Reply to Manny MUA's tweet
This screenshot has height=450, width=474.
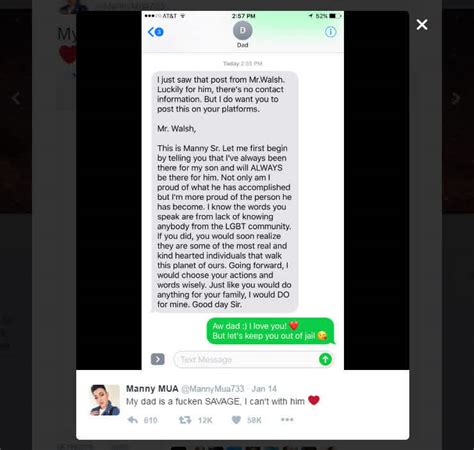133,420
